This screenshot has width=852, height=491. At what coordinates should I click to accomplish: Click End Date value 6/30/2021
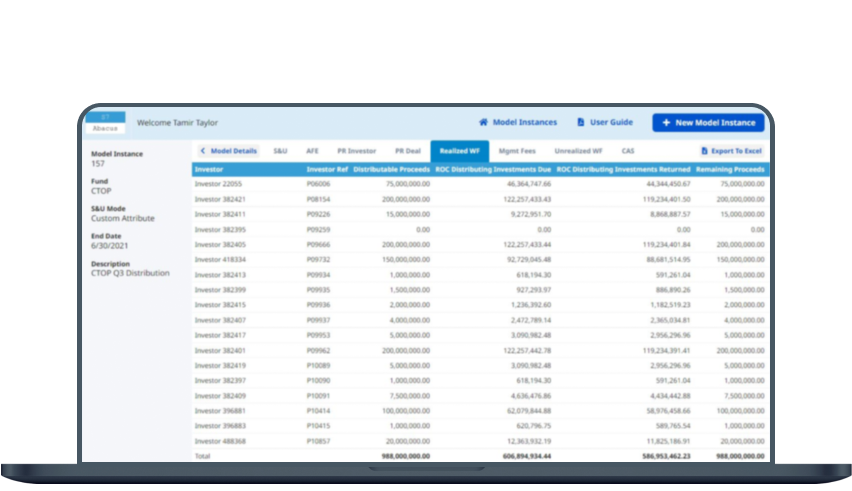110,246
